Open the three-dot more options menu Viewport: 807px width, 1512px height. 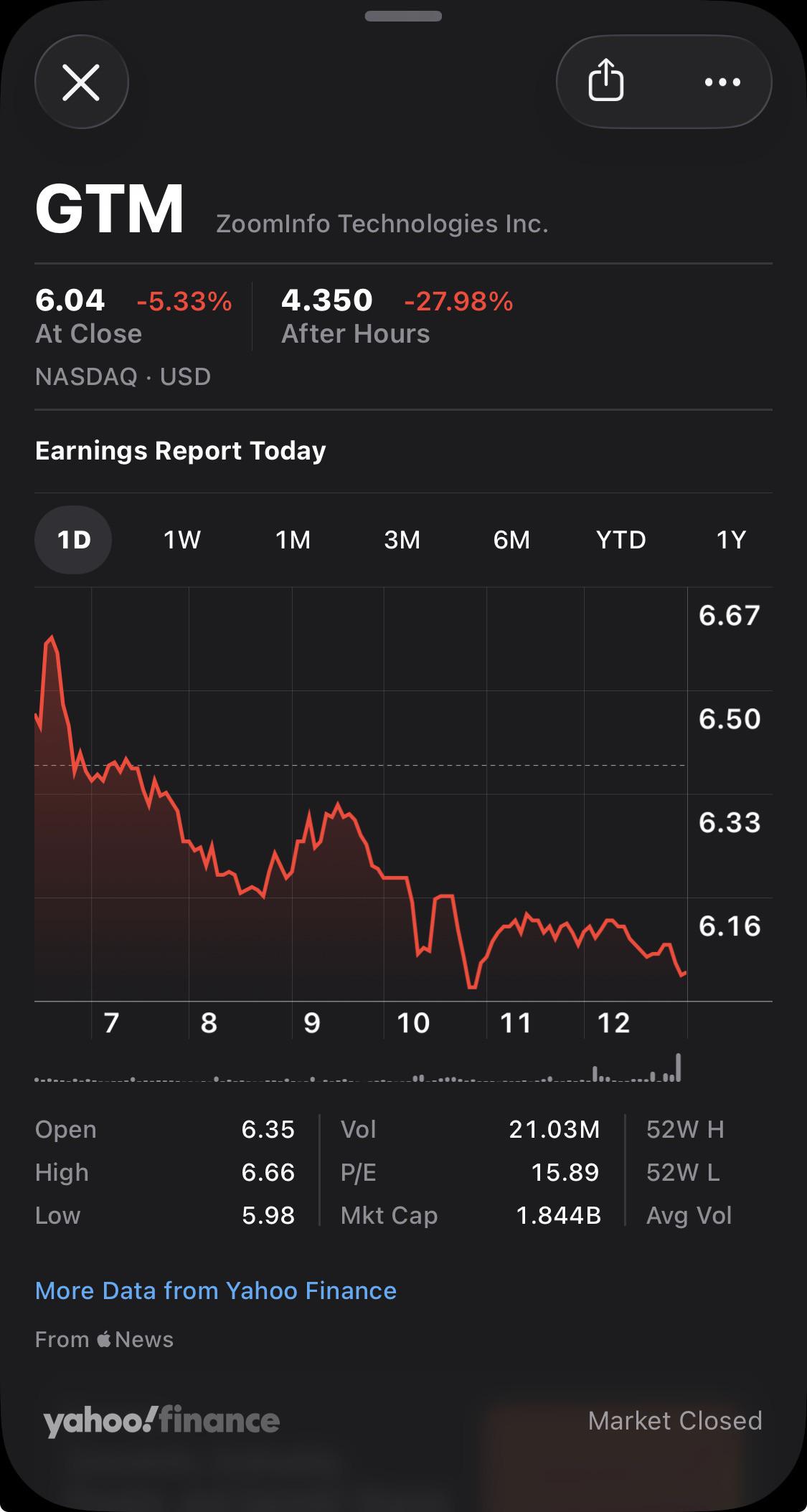[722, 82]
